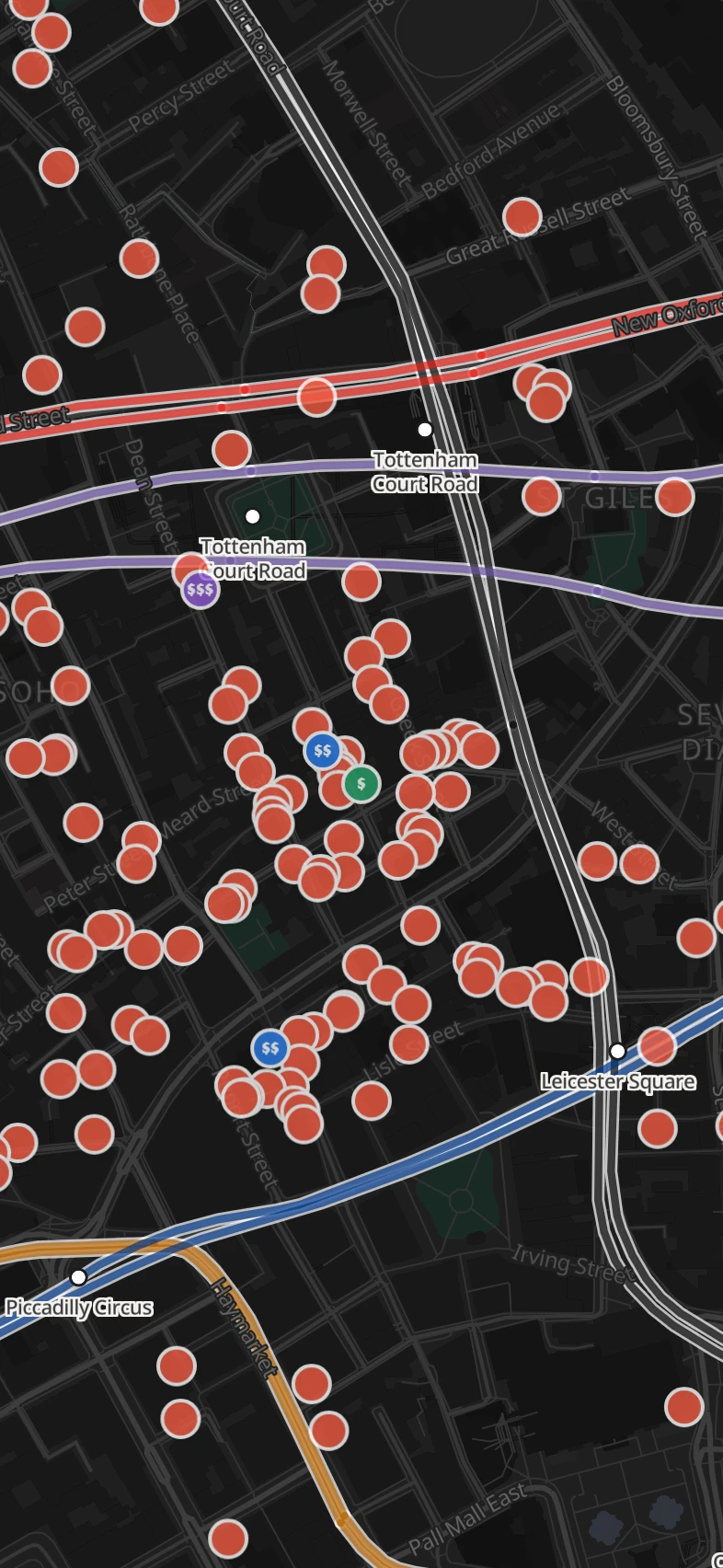Viewport: 723px width, 1568px height.
Task: Select the red marker on Great Russell Street
Action: pos(522,217)
